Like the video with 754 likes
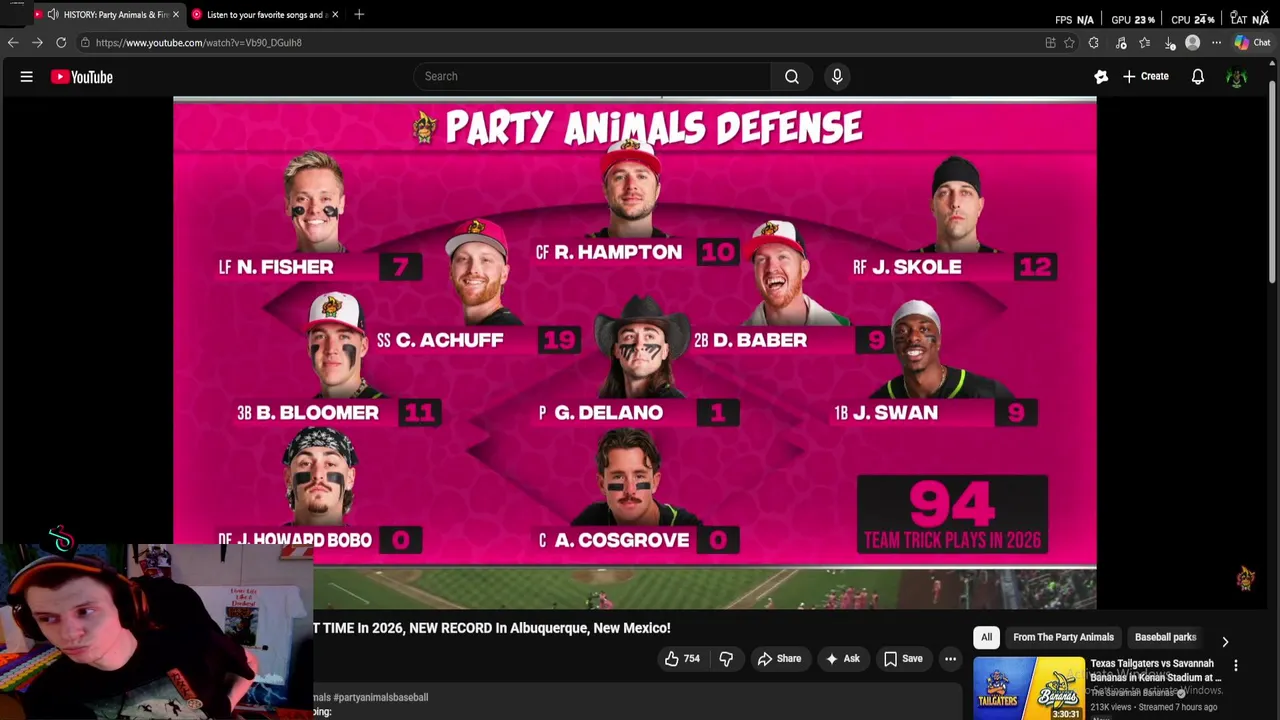The width and height of the screenshot is (1280, 720). coord(681,658)
